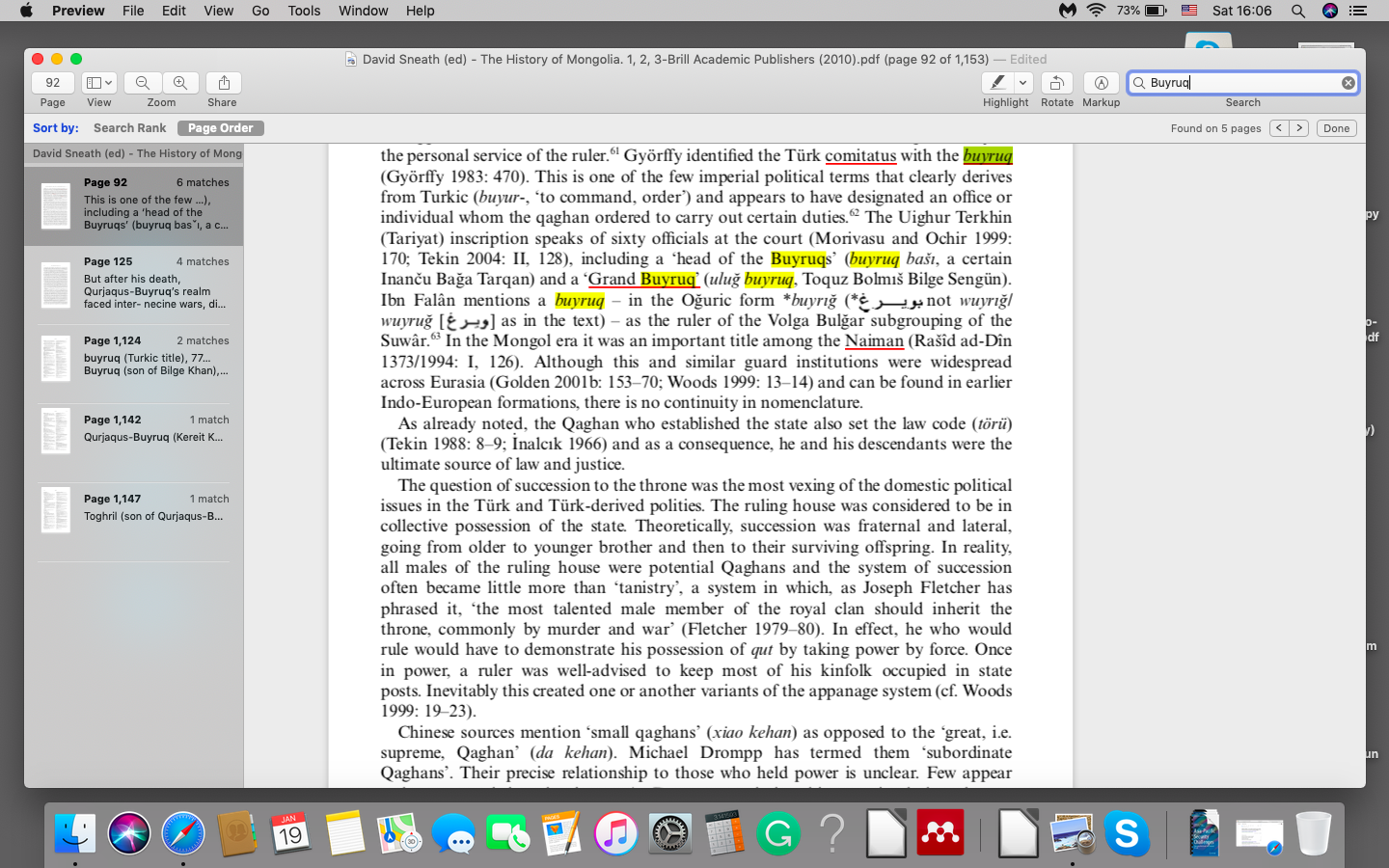Screen dimensions: 1389x868
Task: Click the Zoom Out magnifier icon
Action: point(143,83)
